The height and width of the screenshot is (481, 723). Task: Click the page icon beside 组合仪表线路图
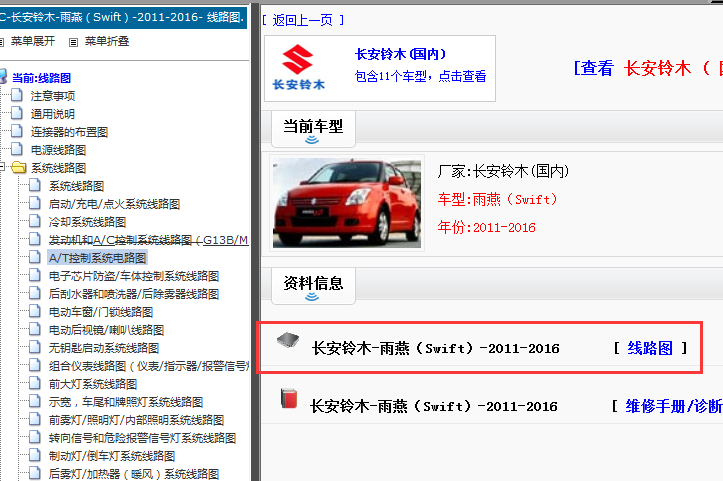point(35,365)
